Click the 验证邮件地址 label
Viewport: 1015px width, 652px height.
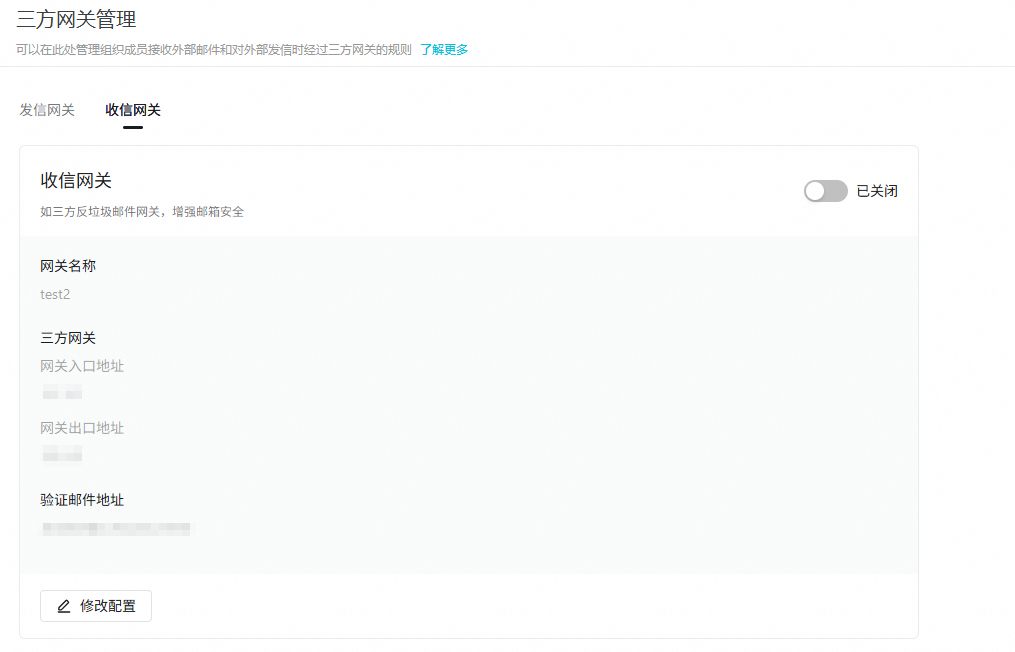[x=82, y=500]
